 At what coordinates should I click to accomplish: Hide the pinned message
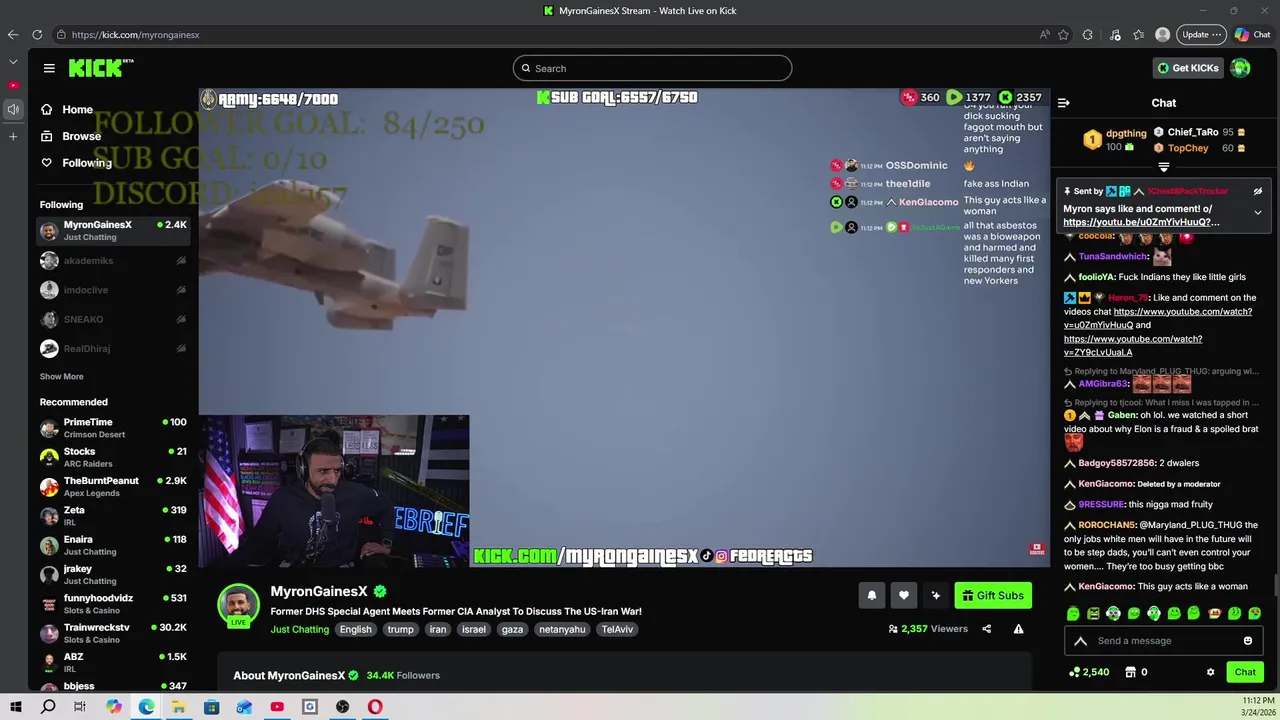click(x=1258, y=191)
